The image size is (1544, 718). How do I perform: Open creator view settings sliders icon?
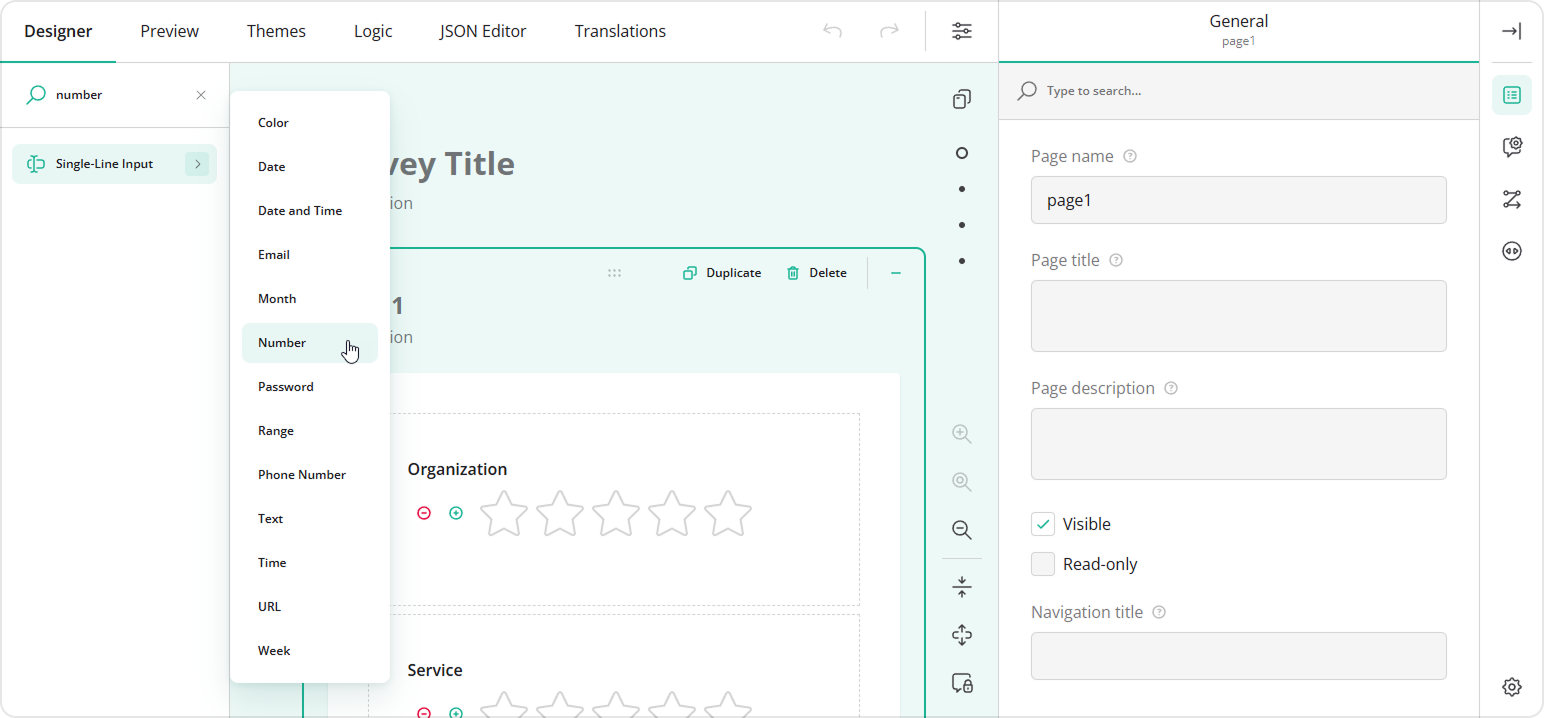961,31
